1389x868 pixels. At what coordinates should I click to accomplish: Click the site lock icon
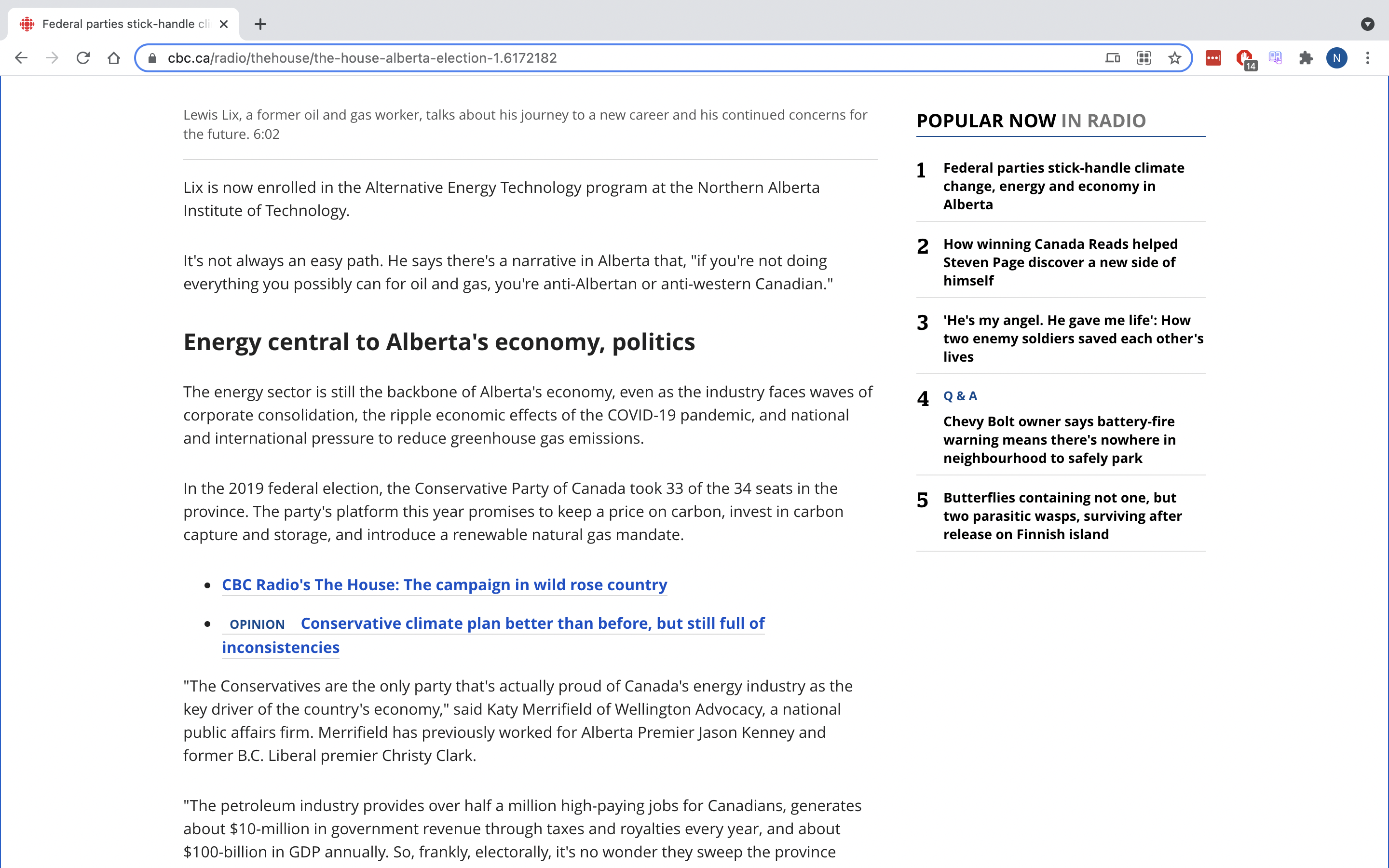(152, 58)
